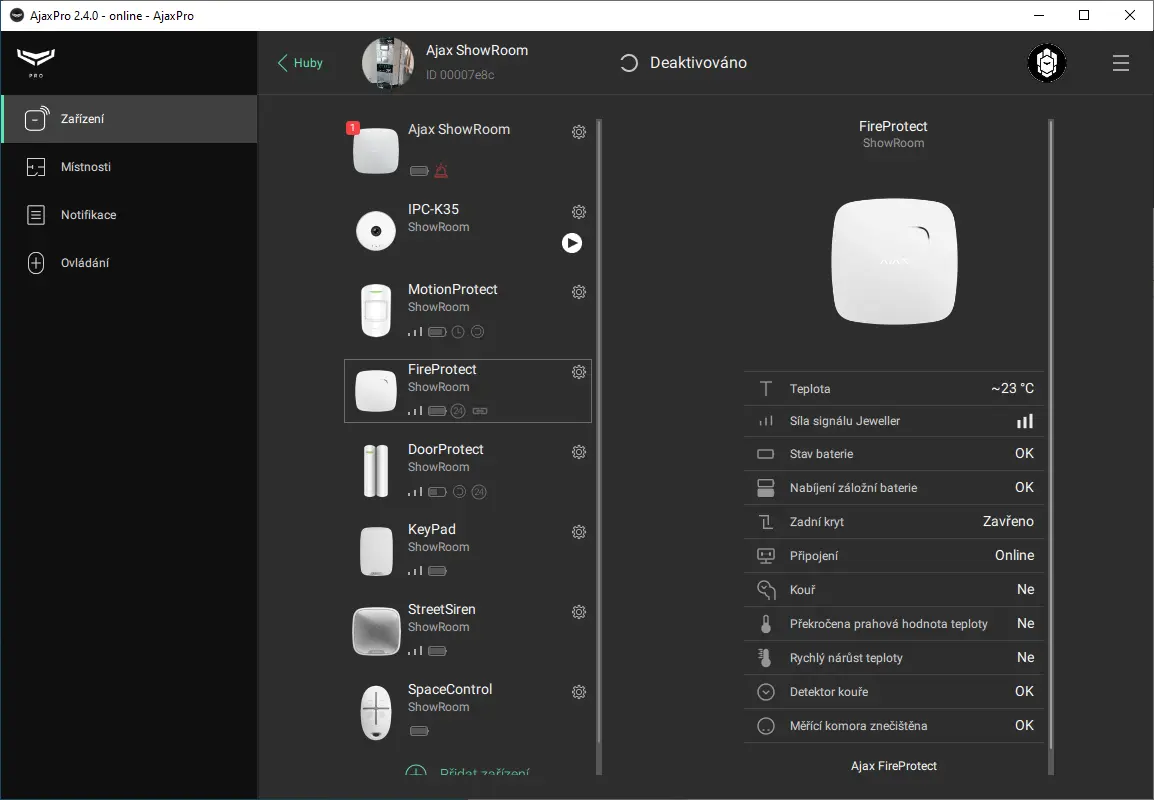Open settings gear for SpaceControl
1154x800 pixels.
tap(579, 692)
